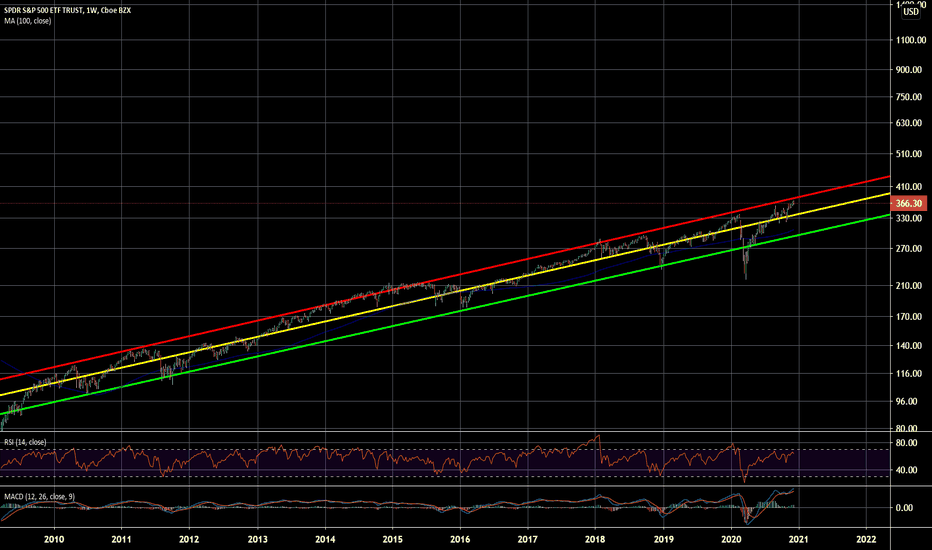This screenshot has width=932, height=550.
Task: Click the 0.00 level on MACD axis
Action: pyautogui.click(x=905, y=508)
